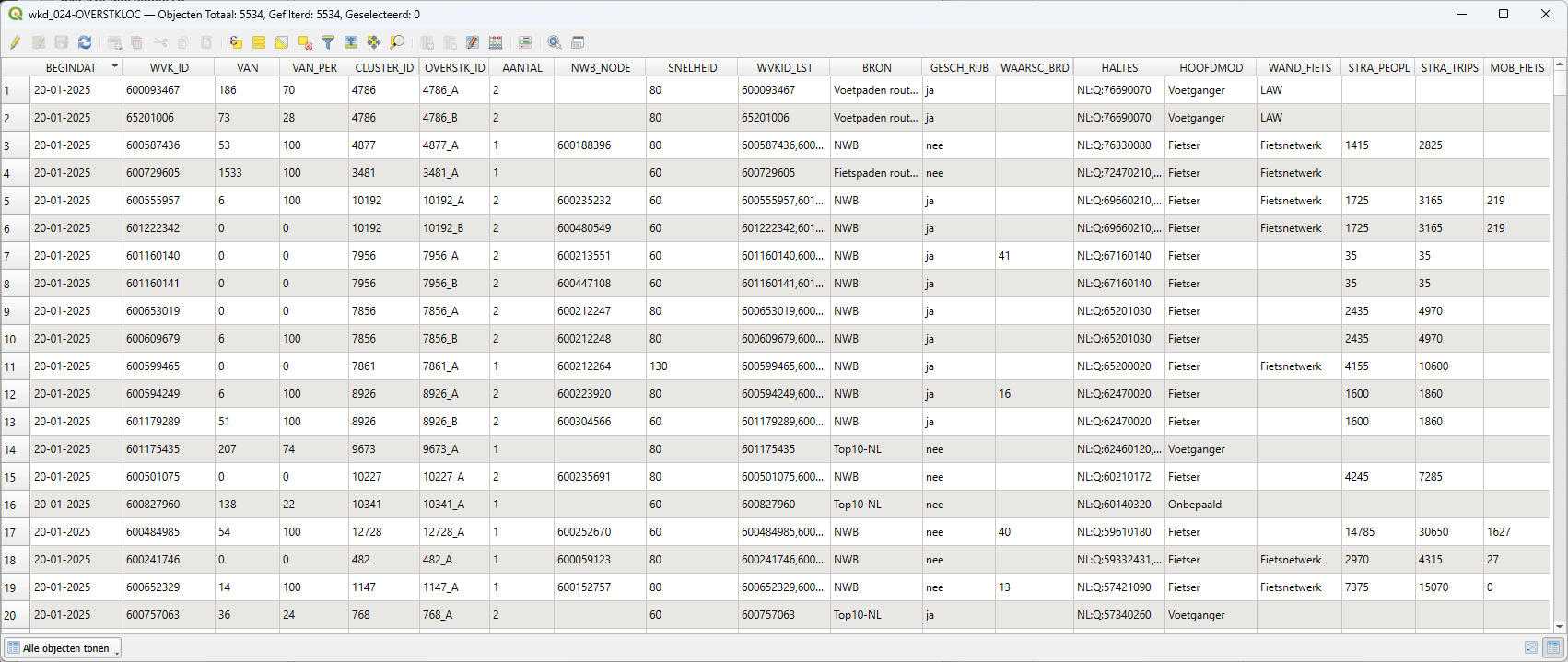Zoom map to selected rows
The height and width of the screenshot is (662, 1568).
(x=397, y=42)
